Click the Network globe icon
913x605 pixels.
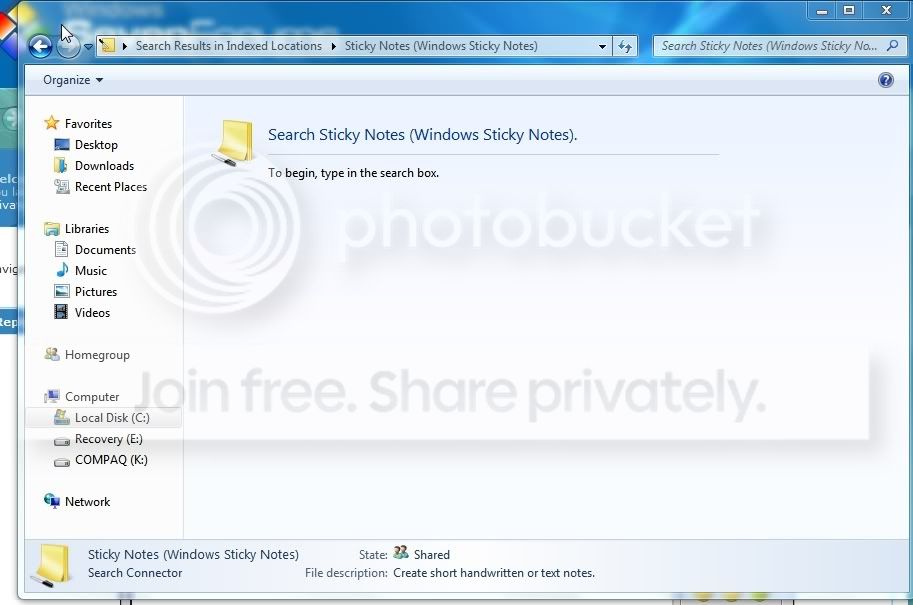(x=52, y=501)
